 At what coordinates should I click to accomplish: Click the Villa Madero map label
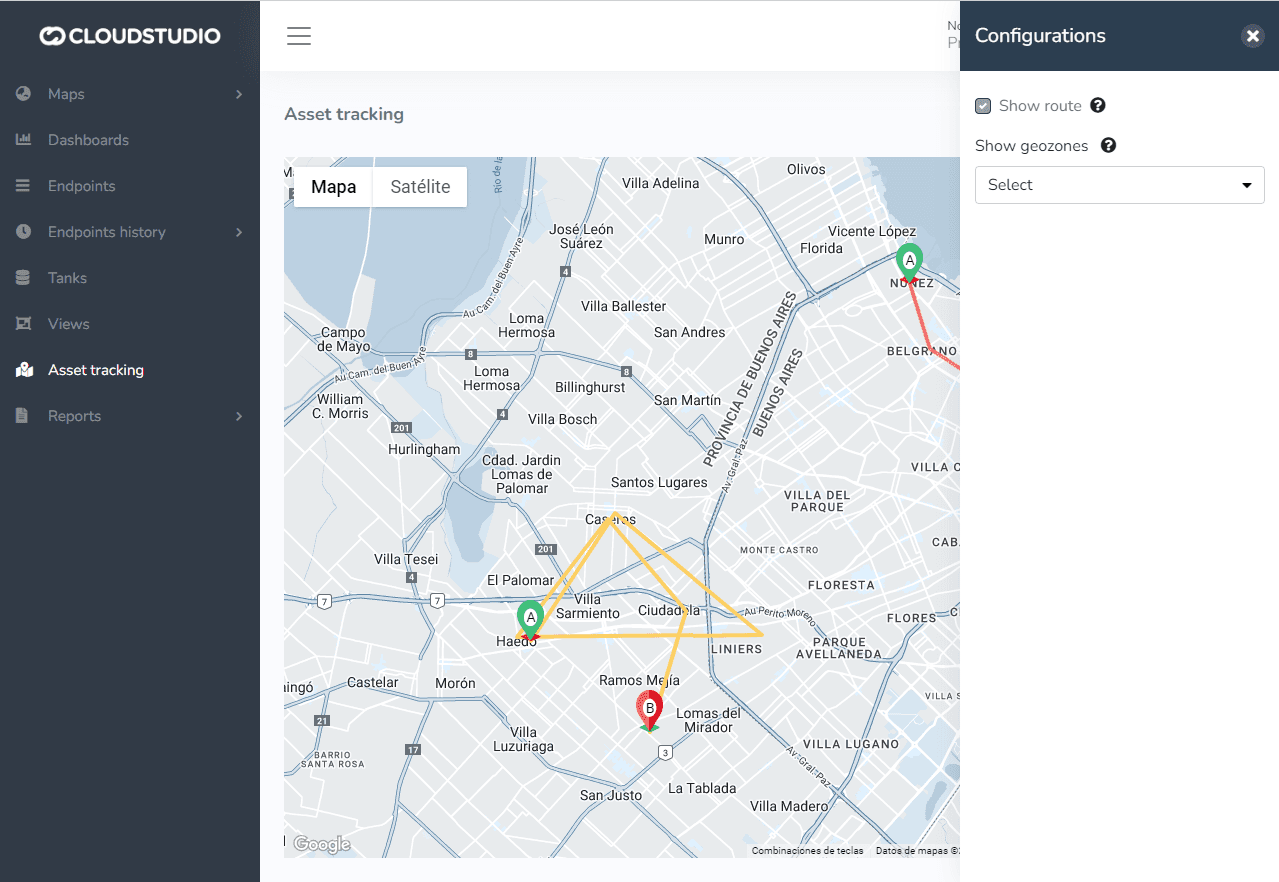(789, 806)
